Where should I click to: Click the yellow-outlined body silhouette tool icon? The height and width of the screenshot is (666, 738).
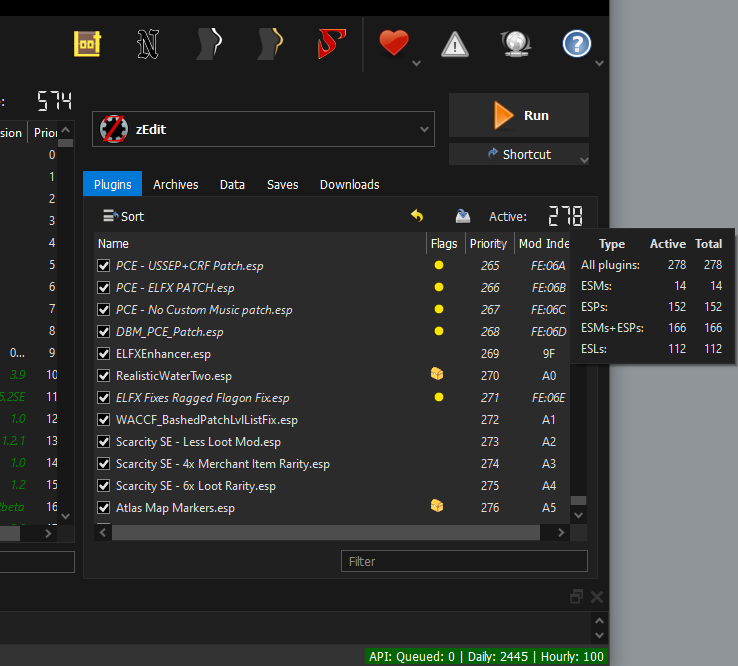coord(270,44)
